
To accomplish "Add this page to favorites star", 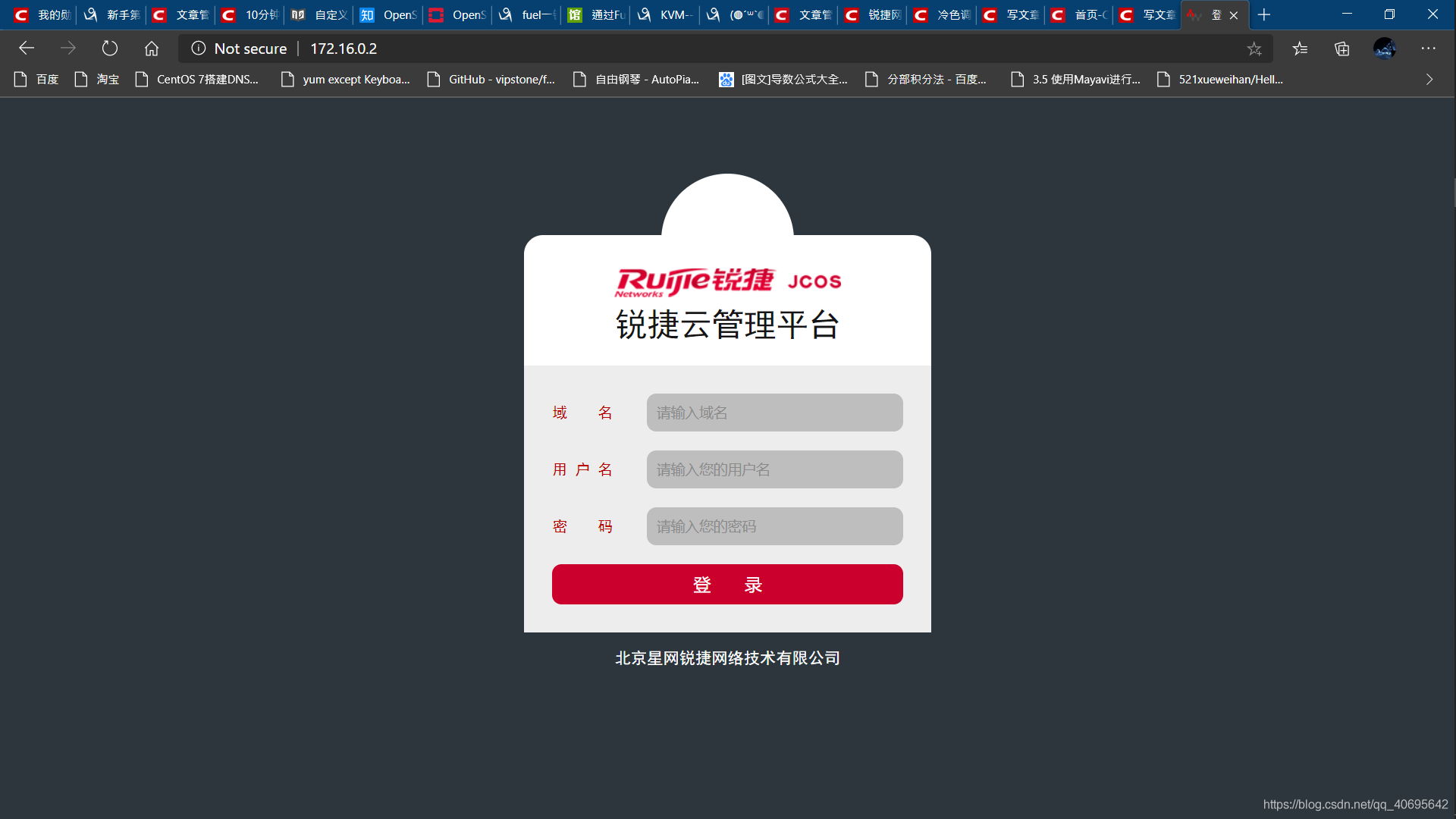I will [1254, 49].
